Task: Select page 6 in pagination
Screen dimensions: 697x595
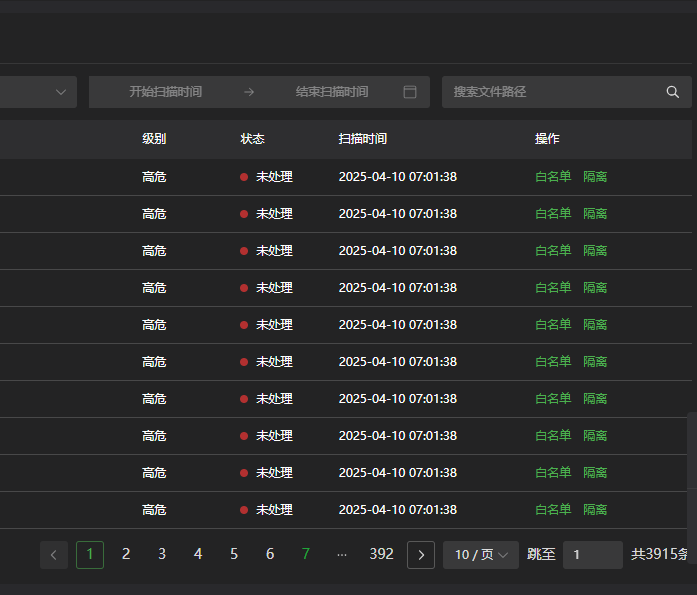Action: coord(270,554)
